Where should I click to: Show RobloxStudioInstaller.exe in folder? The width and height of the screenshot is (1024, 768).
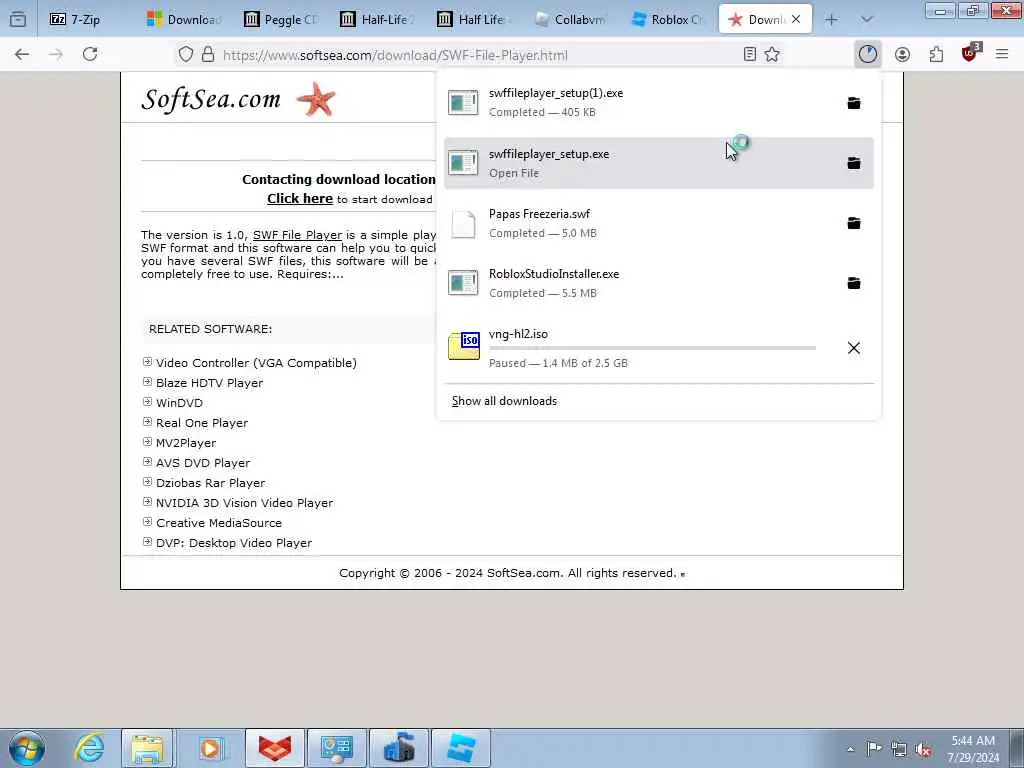[x=854, y=283]
